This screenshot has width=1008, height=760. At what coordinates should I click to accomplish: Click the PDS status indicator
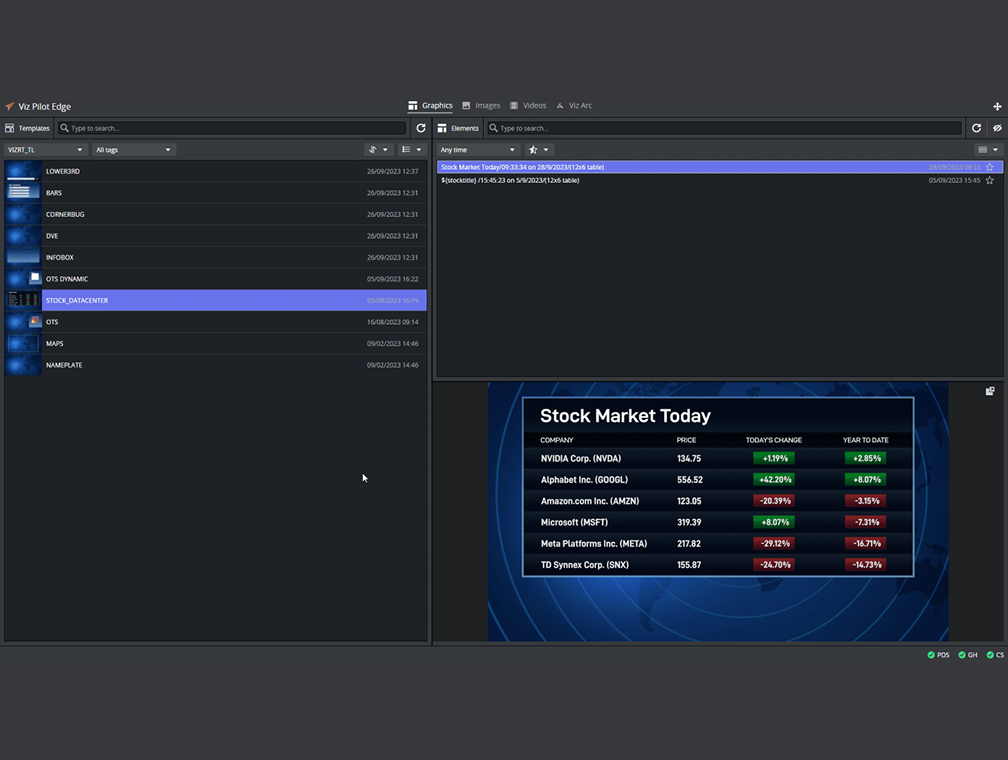pos(938,655)
